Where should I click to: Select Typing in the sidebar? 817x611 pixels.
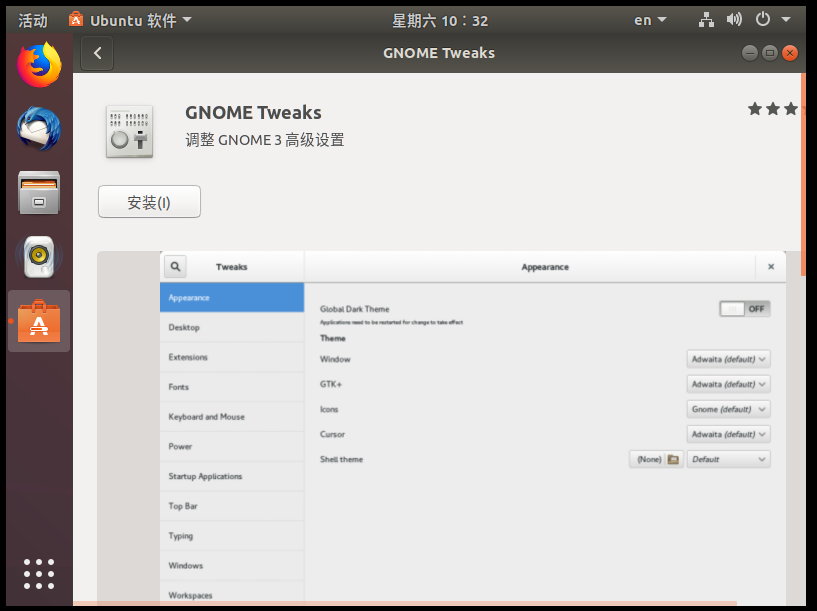coord(232,535)
